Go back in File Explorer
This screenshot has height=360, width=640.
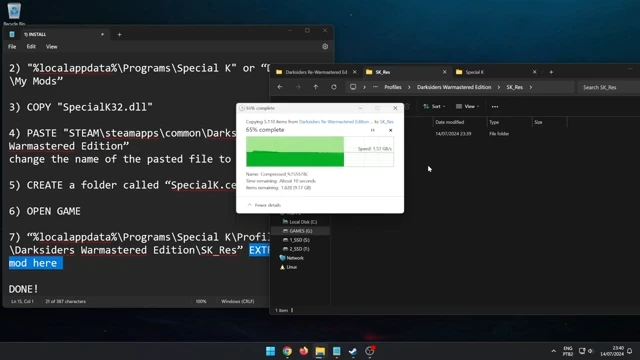coord(280,87)
